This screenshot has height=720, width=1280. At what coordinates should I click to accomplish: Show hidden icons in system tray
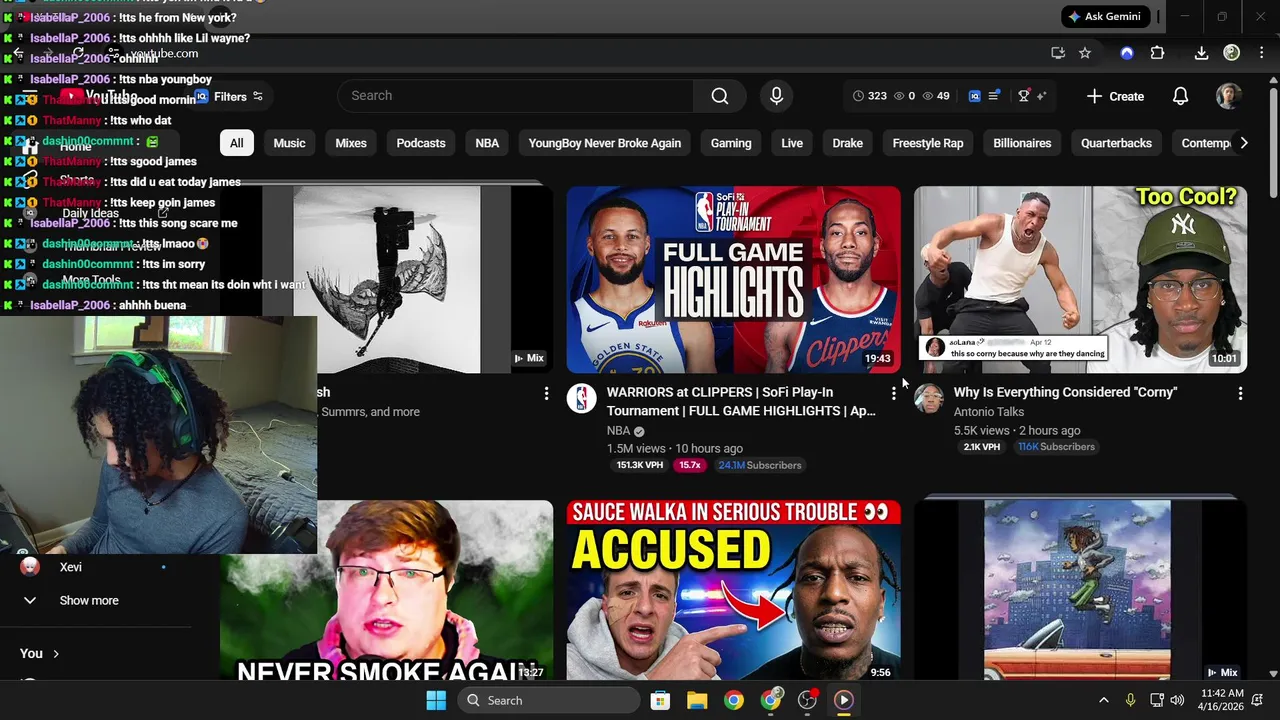(1104, 700)
